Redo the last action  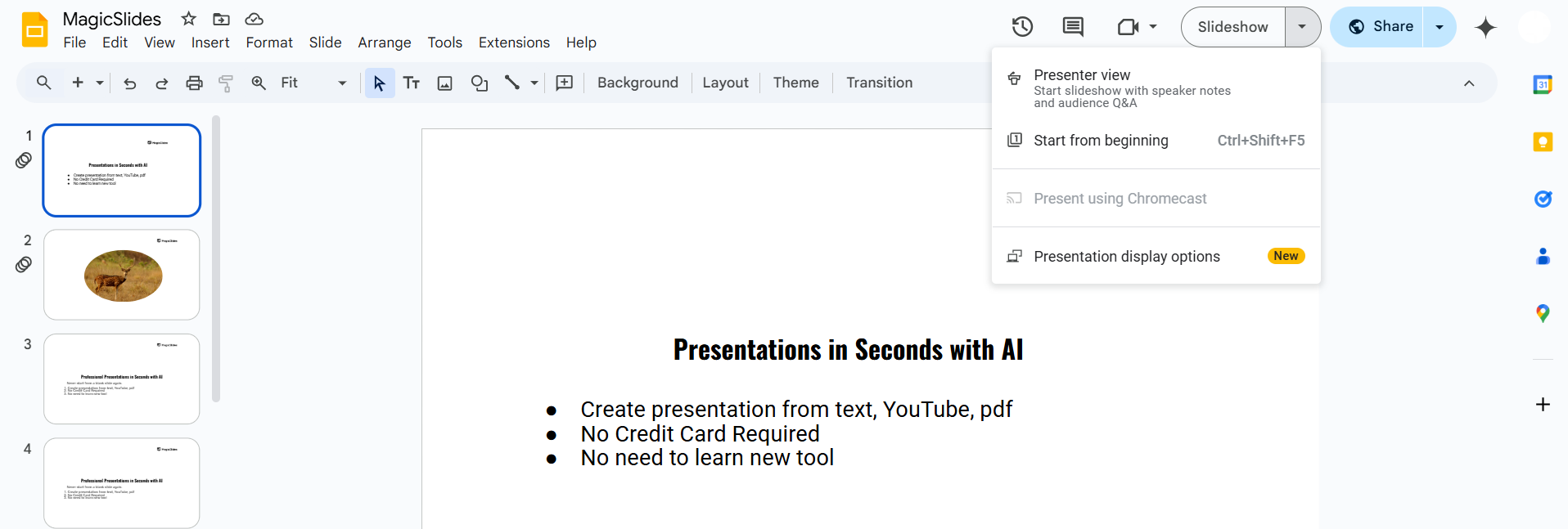click(x=162, y=83)
